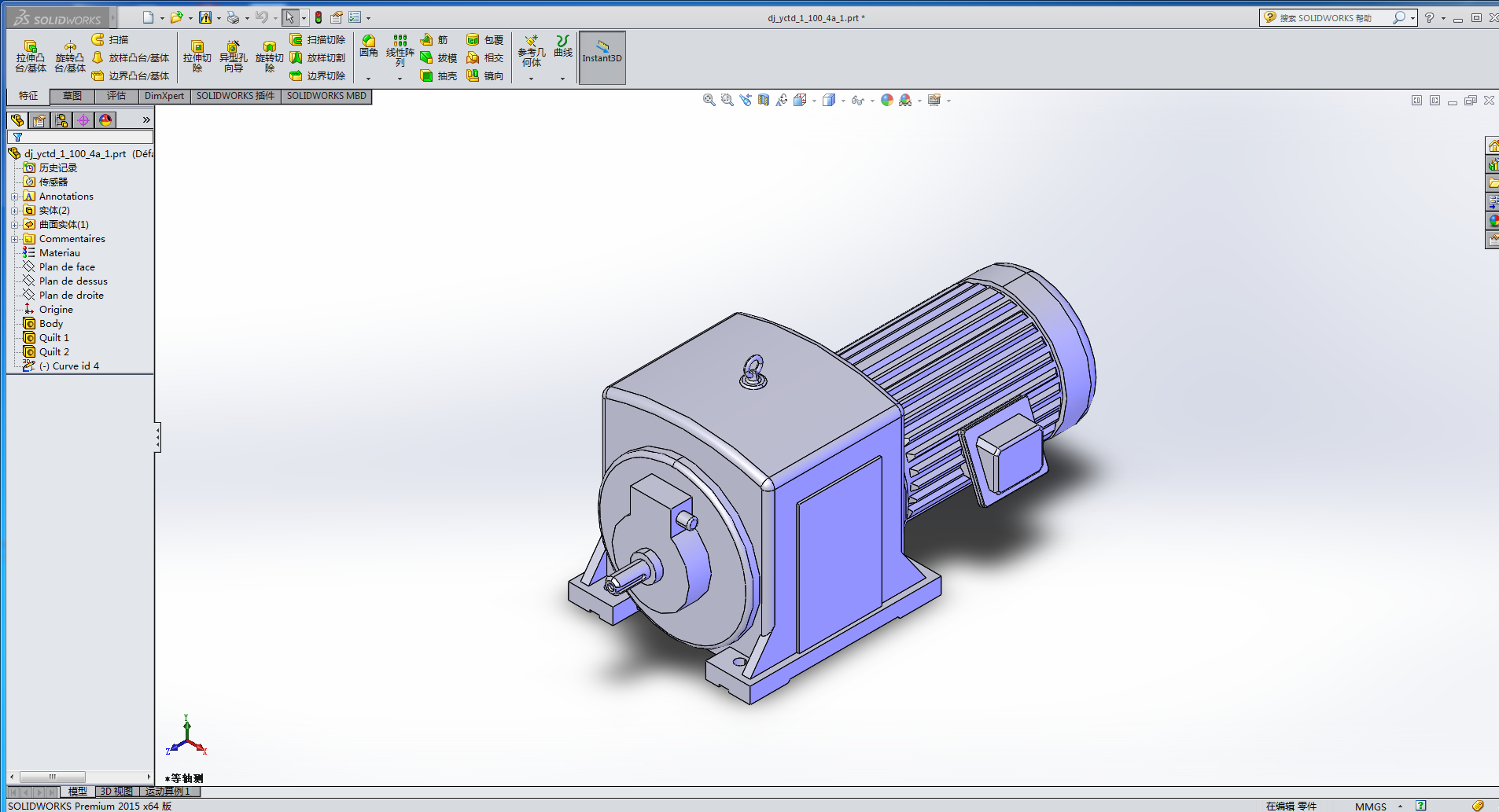
Task: Expand the Annotations tree node
Action: [14, 197]
